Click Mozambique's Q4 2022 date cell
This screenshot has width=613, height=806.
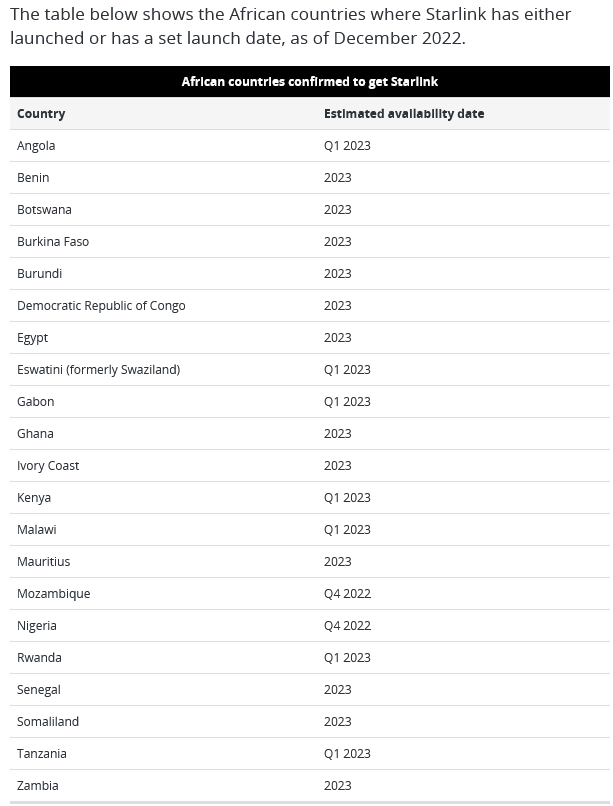click(x=347, y=594)
